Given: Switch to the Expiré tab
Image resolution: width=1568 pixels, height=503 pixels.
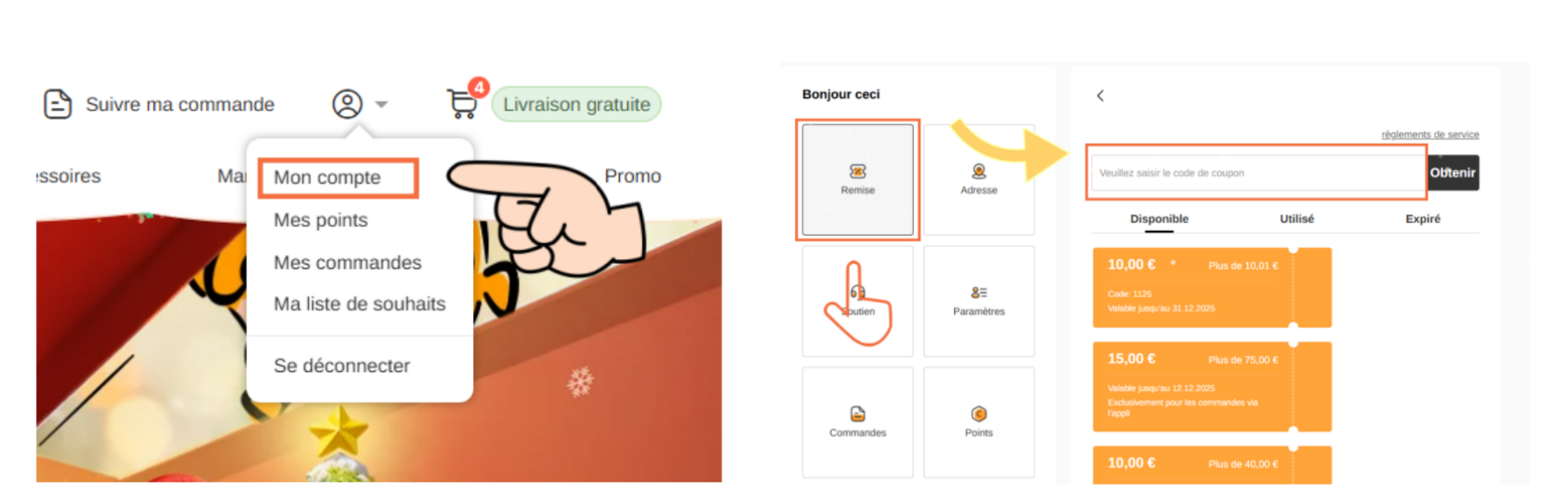Looking at the screenshot, I should coord(1422,219).
